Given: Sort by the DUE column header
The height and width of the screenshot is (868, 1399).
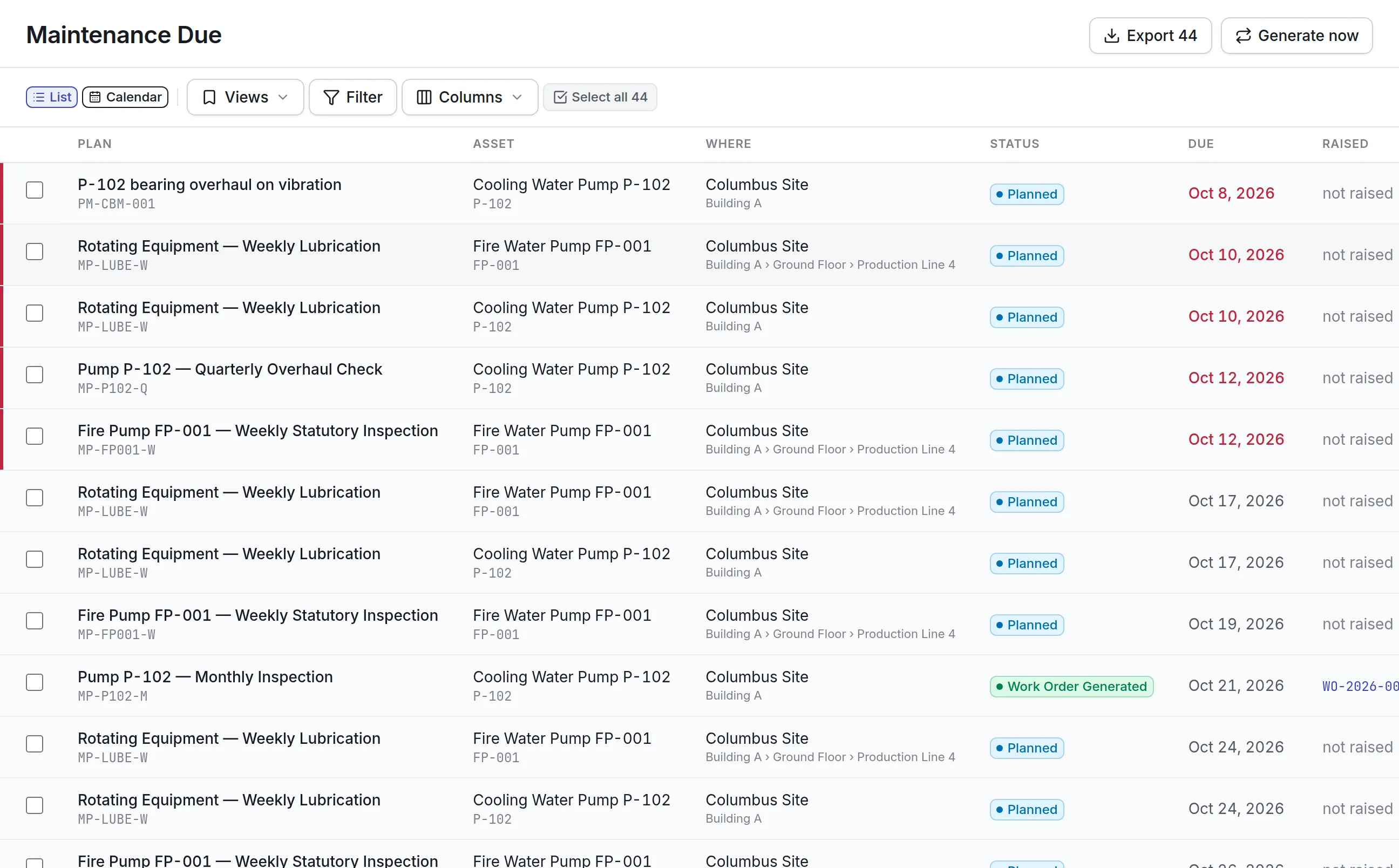Looking at the screenshot, I should point(1200,144).
